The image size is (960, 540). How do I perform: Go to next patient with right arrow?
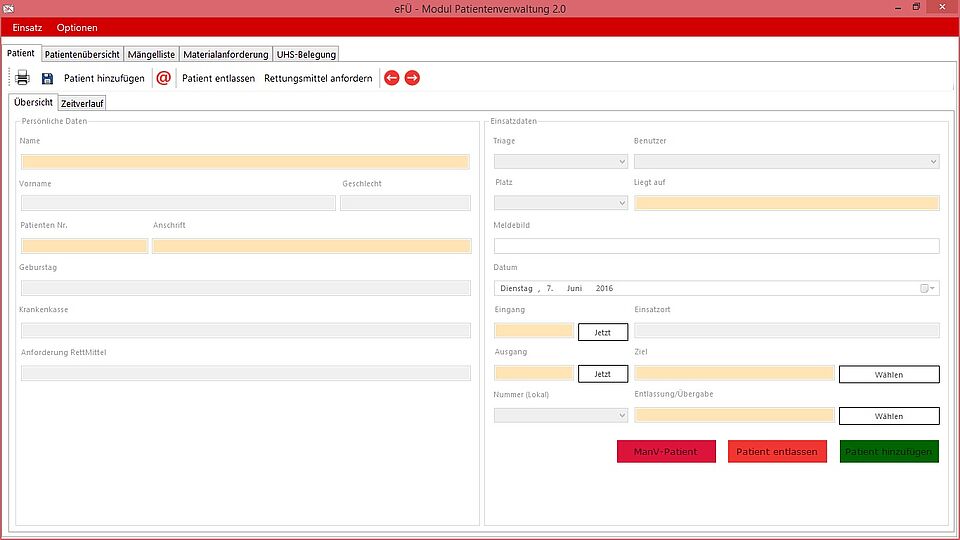[413, 78]
